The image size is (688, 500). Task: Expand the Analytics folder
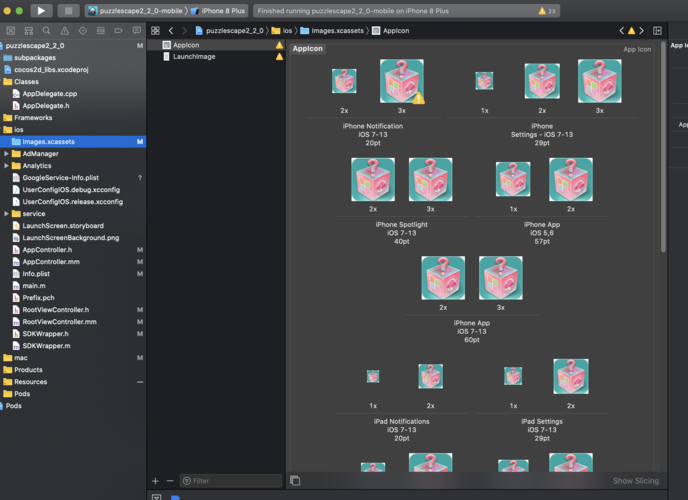pos(6,166)
